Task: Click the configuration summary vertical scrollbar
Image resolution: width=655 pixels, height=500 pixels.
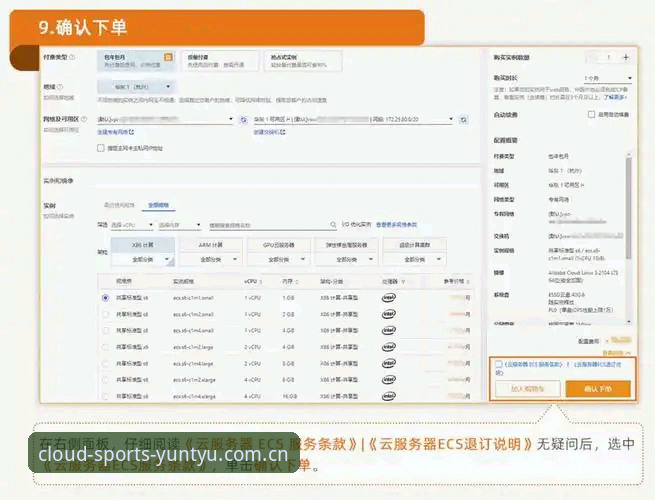Action: point(629,207)
